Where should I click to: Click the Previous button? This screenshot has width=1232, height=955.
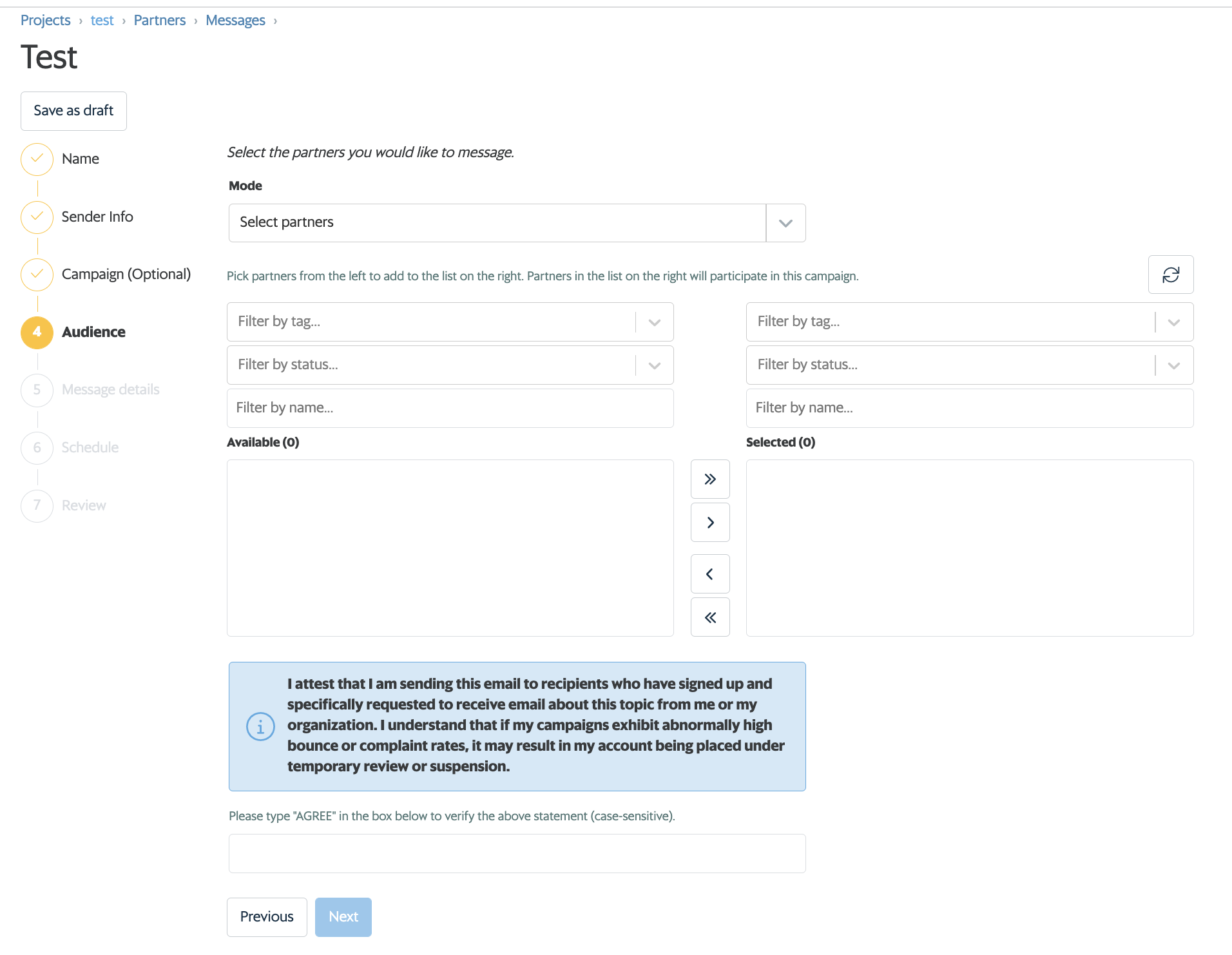[x=267, y=917]
